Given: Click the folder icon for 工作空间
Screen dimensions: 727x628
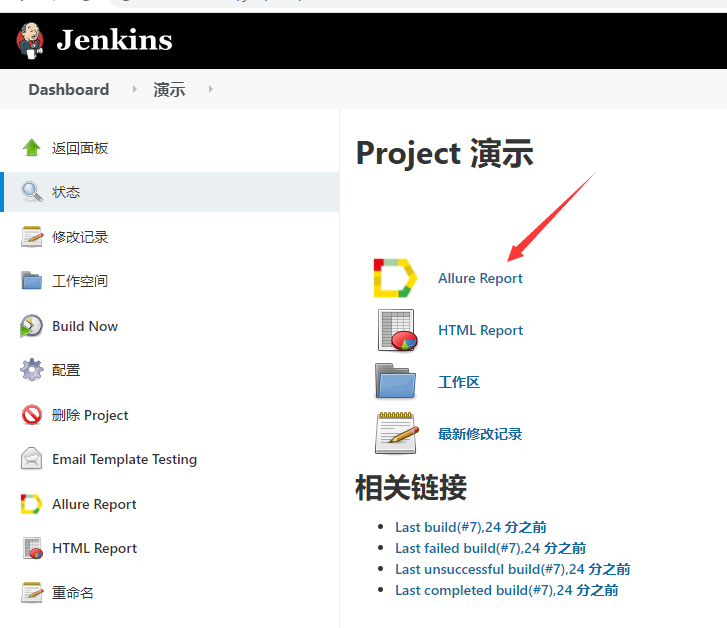Looking at the screenshot, I should tap(32, 281).
